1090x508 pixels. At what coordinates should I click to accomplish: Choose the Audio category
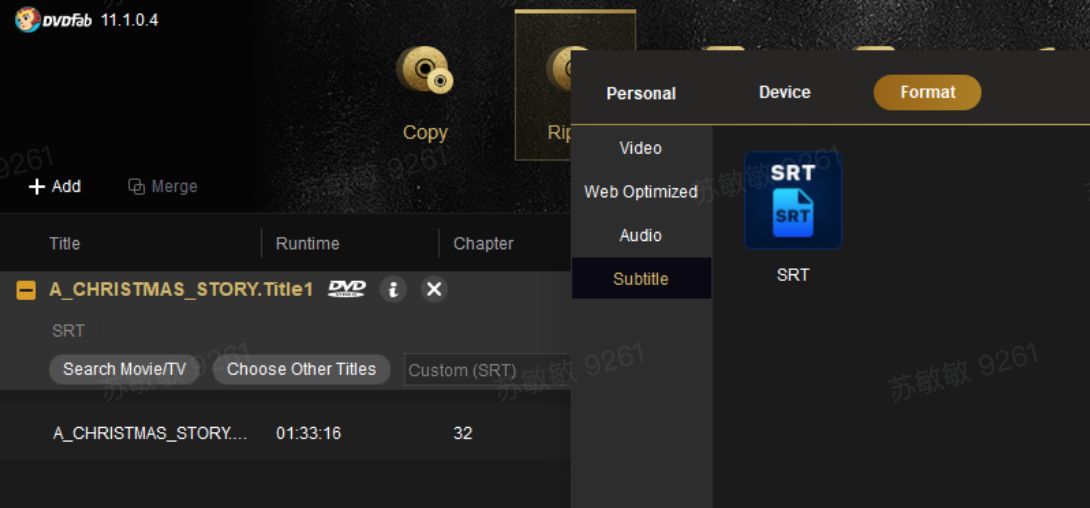(x=641, y=236)
